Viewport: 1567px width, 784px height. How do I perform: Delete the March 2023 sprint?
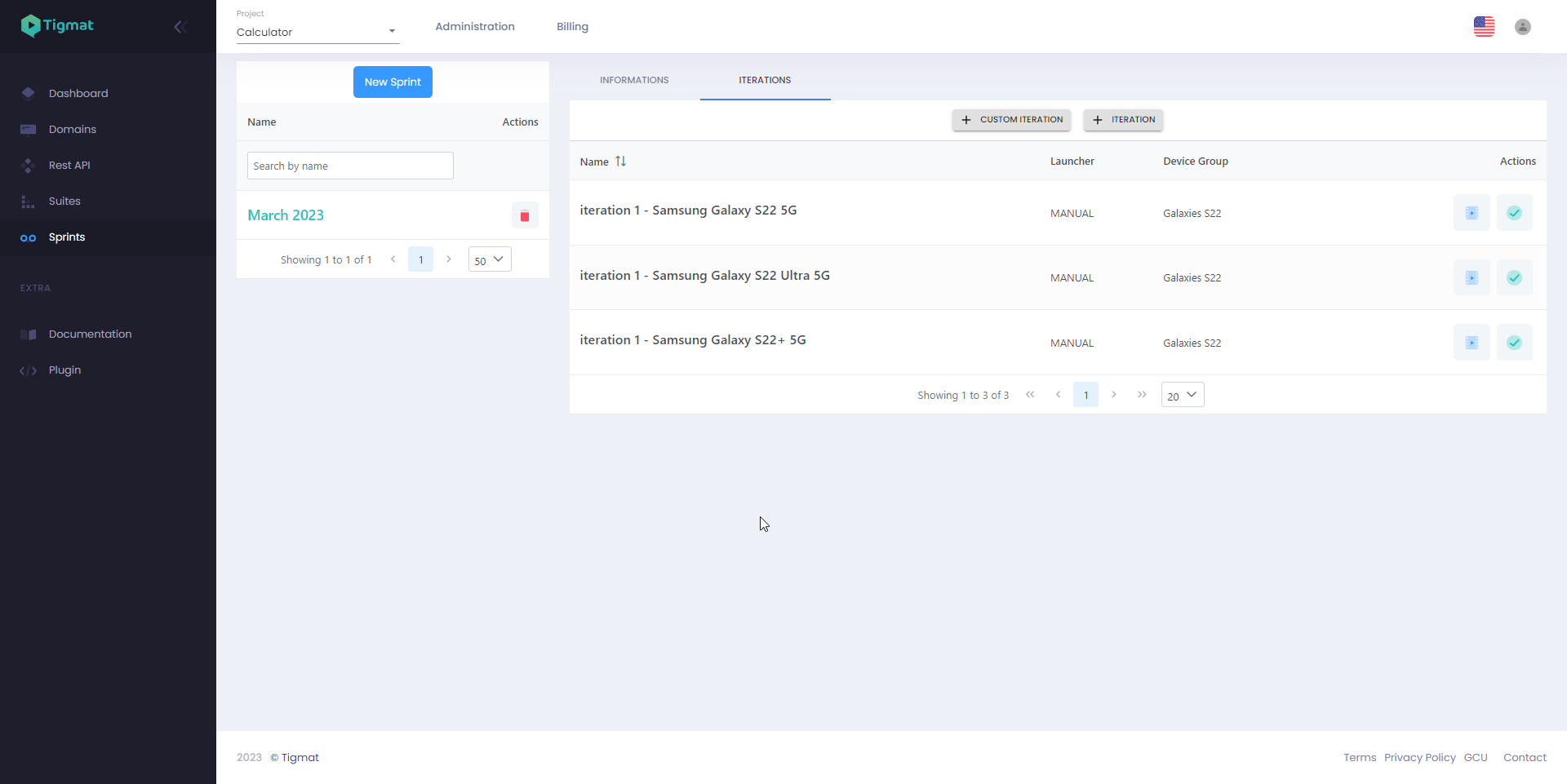click(525, 215)
